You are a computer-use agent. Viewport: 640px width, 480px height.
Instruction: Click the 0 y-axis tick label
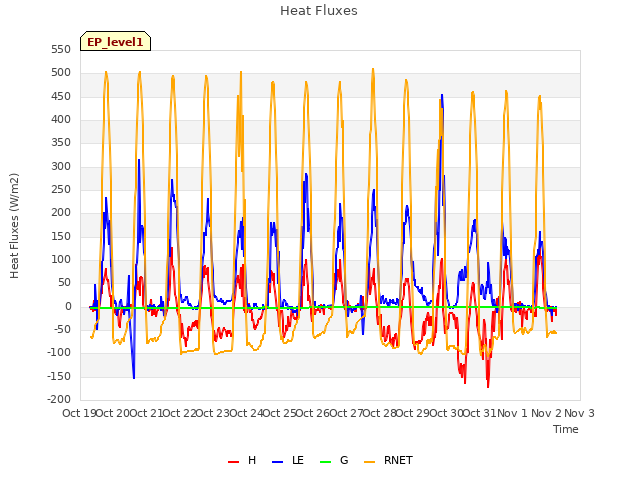pyautogui.click(x=68, y=307)
